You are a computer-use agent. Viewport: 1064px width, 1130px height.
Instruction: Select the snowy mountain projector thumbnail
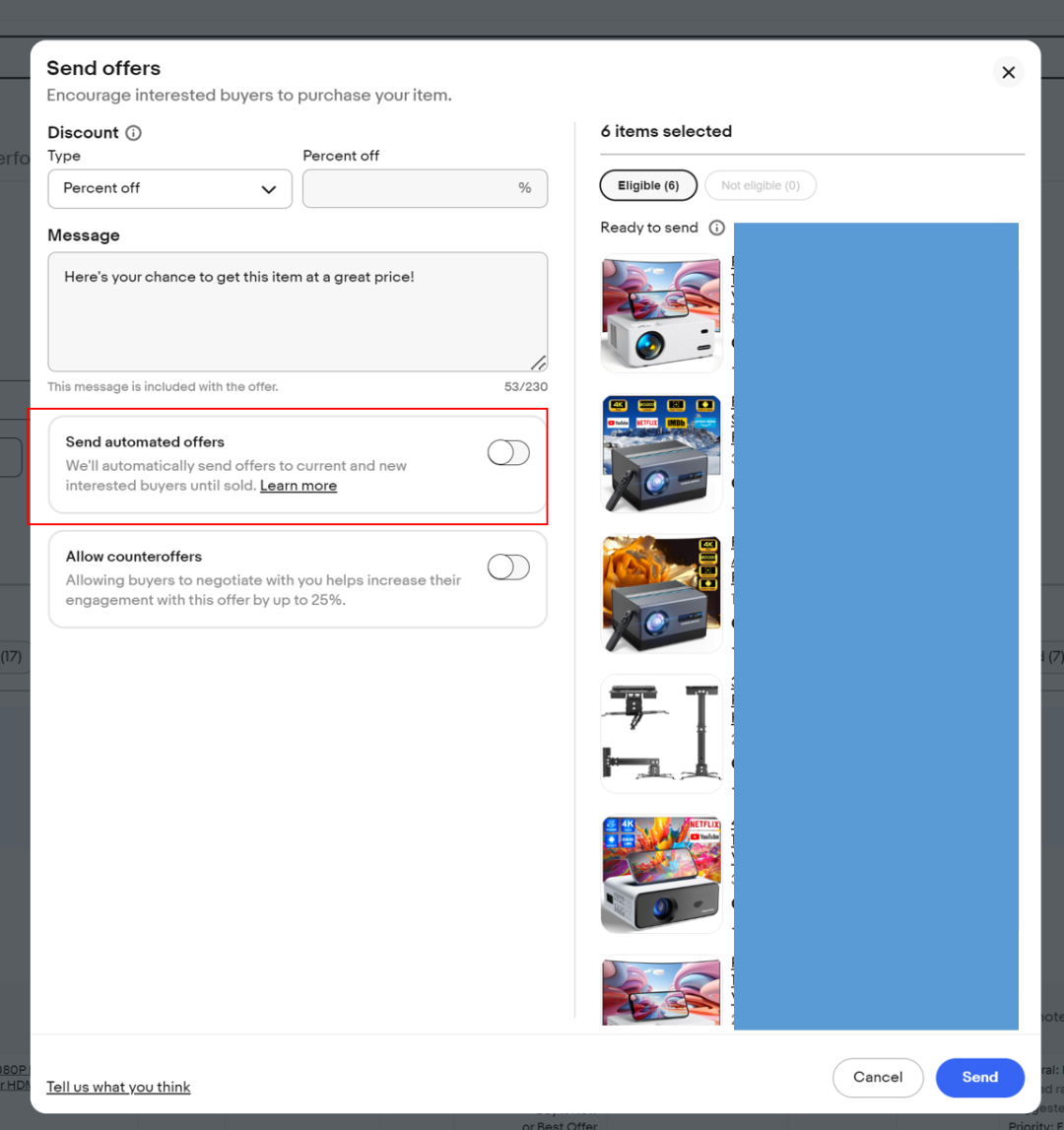(661, 453)
